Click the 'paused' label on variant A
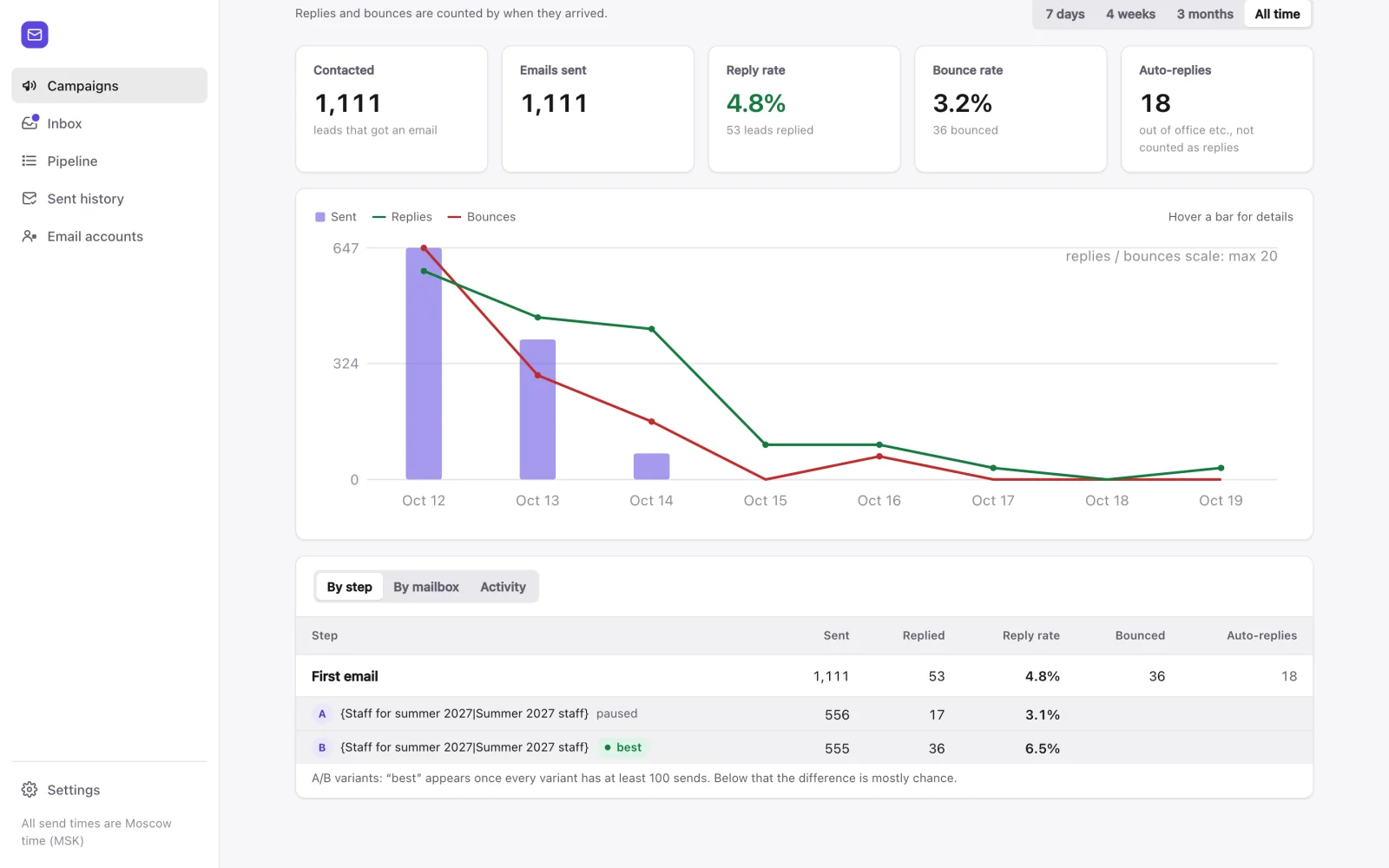This screenshot has width=1389, height=868. [x=616, y=713]
